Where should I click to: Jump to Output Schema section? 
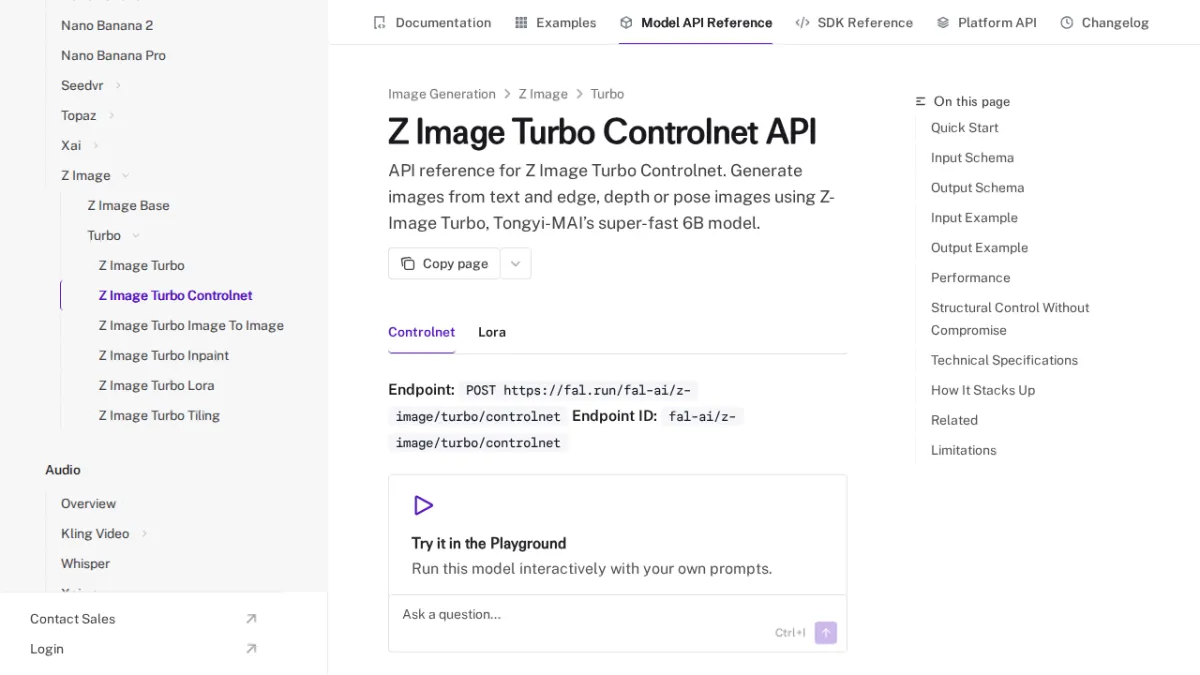point(977,188)
